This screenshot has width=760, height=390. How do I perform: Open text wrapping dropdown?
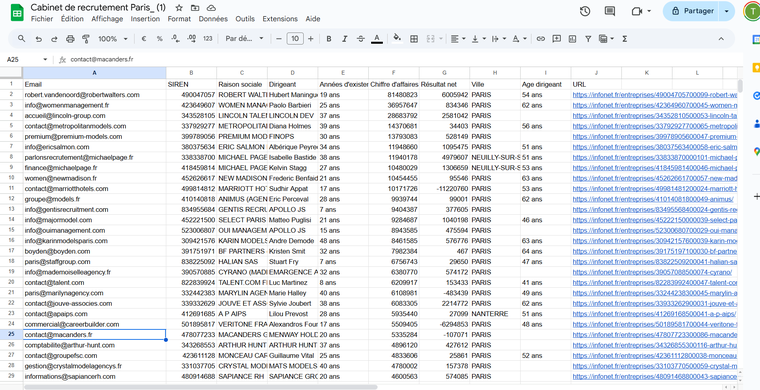[498, 39]
